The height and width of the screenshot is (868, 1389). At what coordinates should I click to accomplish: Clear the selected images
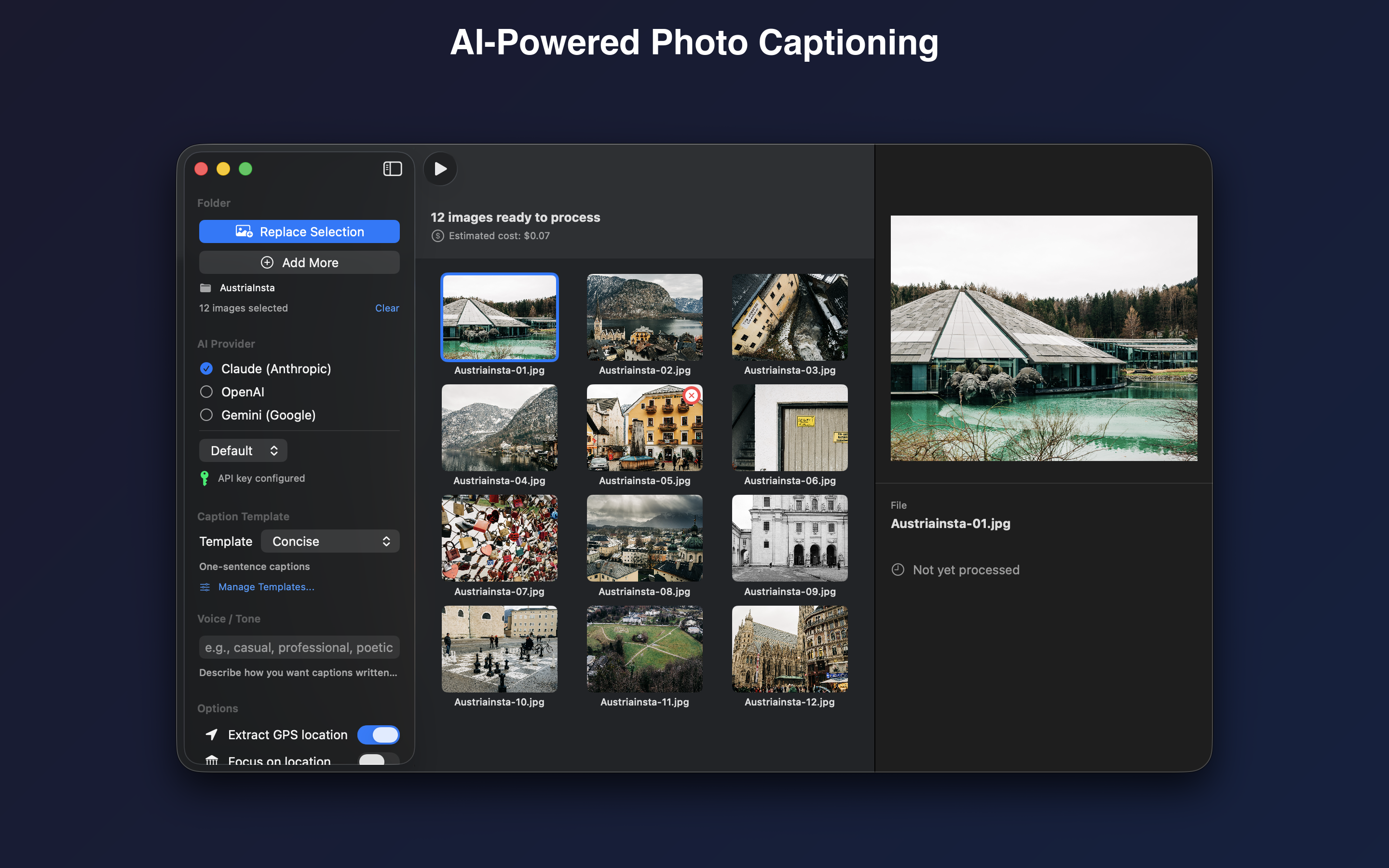pos(387,308)
